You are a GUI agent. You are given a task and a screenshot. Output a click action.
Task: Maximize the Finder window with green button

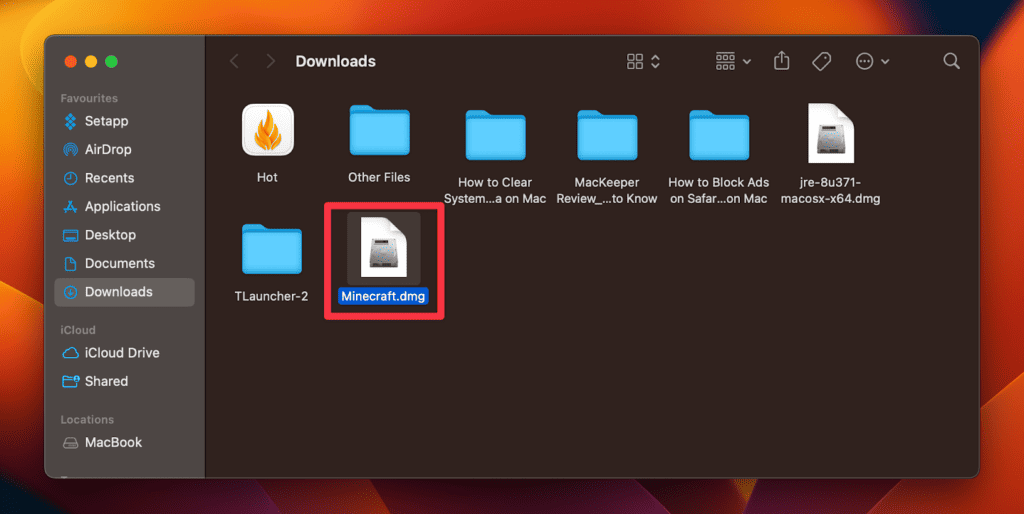click(x=111, y=61)
